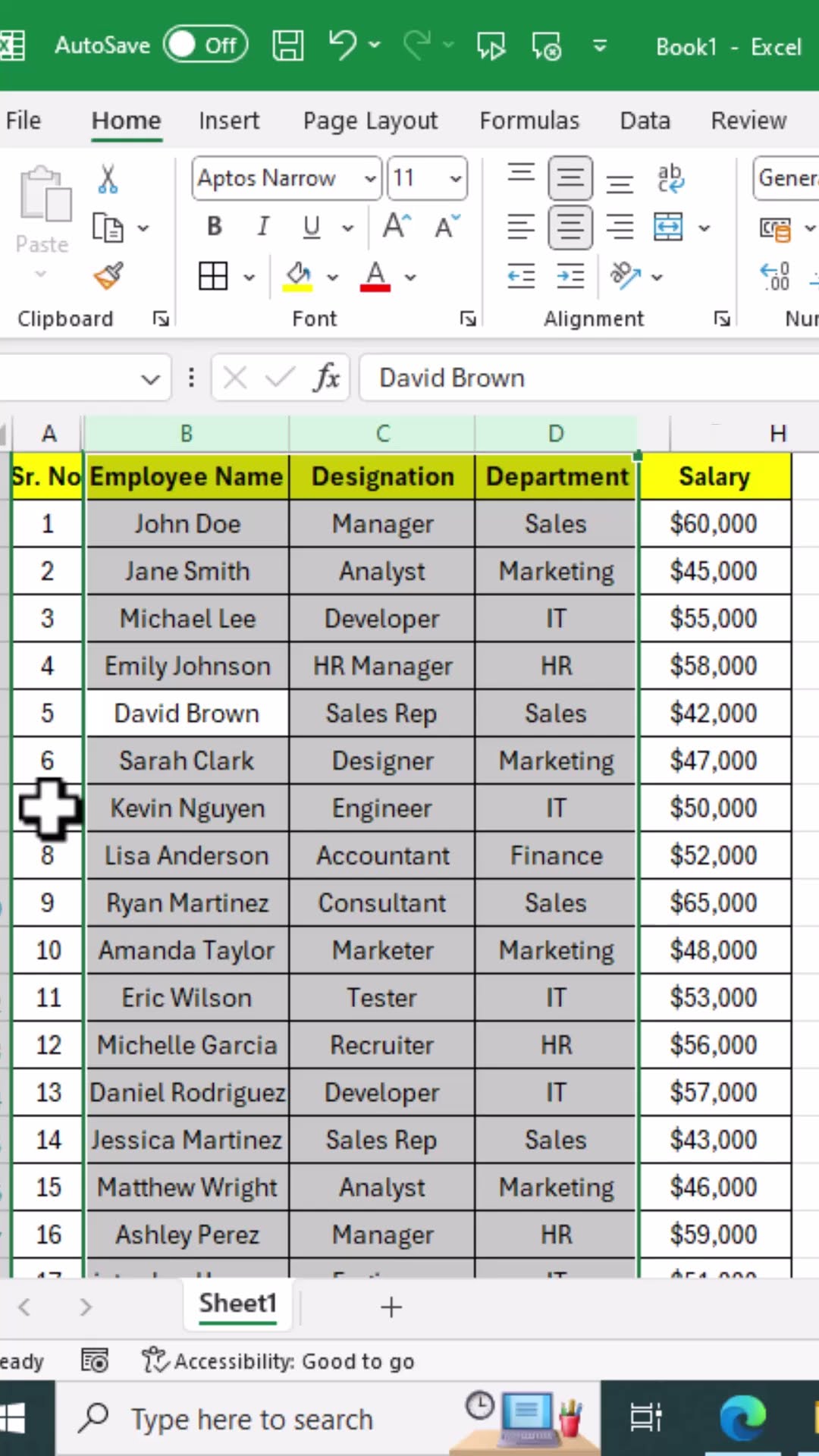The width and height of the screenshot is (819, 1456).
Task: Switch to the Insert tab
Action: pyautogui.click(x=229, y=121)
